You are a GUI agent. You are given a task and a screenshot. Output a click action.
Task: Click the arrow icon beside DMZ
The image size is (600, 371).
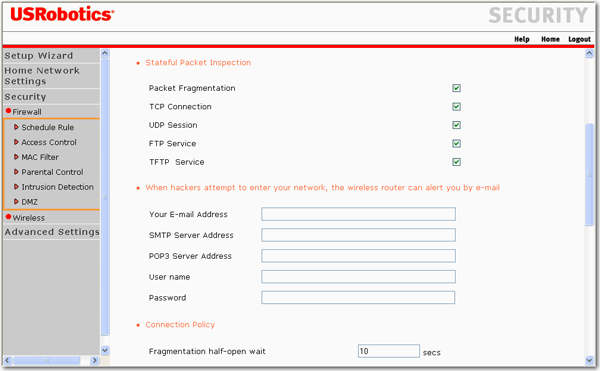[x=16, y=201]
